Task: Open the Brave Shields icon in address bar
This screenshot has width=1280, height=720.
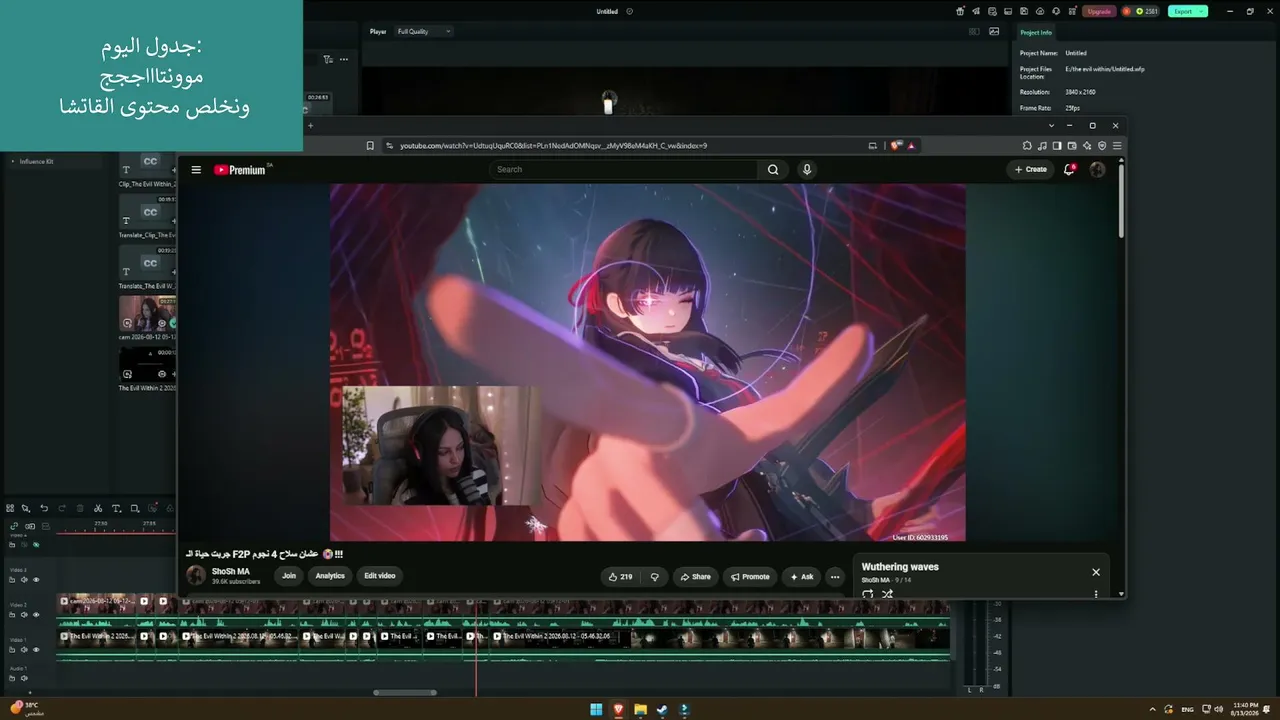Action: pyautogui.click(x=896, y=146)
